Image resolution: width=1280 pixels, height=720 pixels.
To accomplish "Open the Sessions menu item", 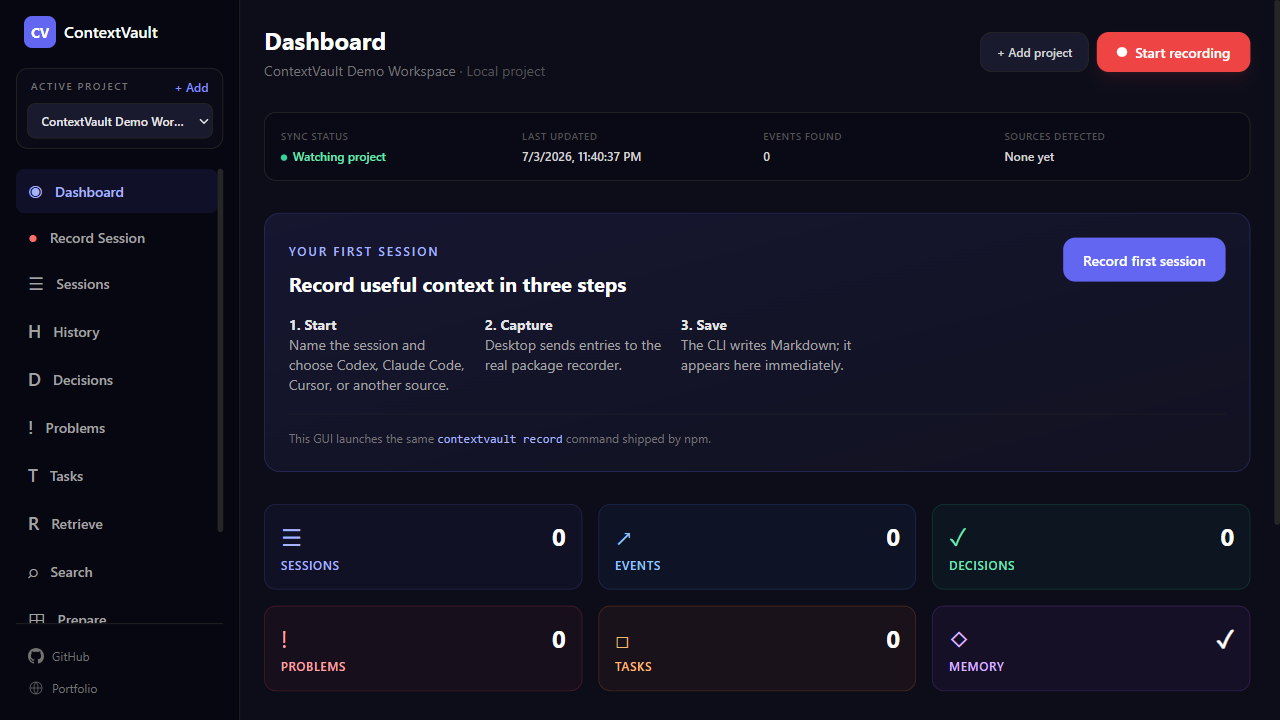I will tap(117, 284).
